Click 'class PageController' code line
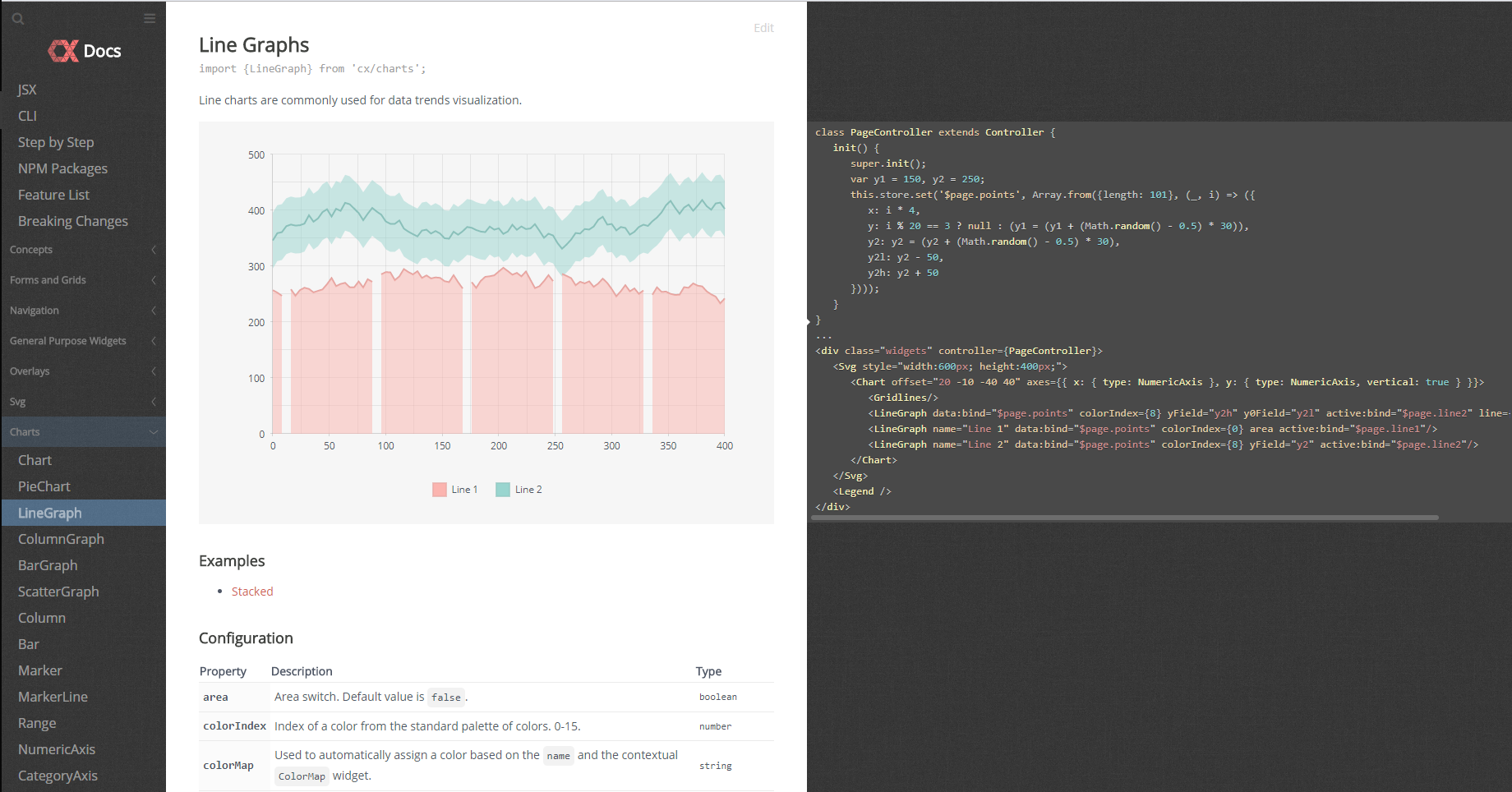The width and height of the screenshot is (1512, 792). pos(935,132)
